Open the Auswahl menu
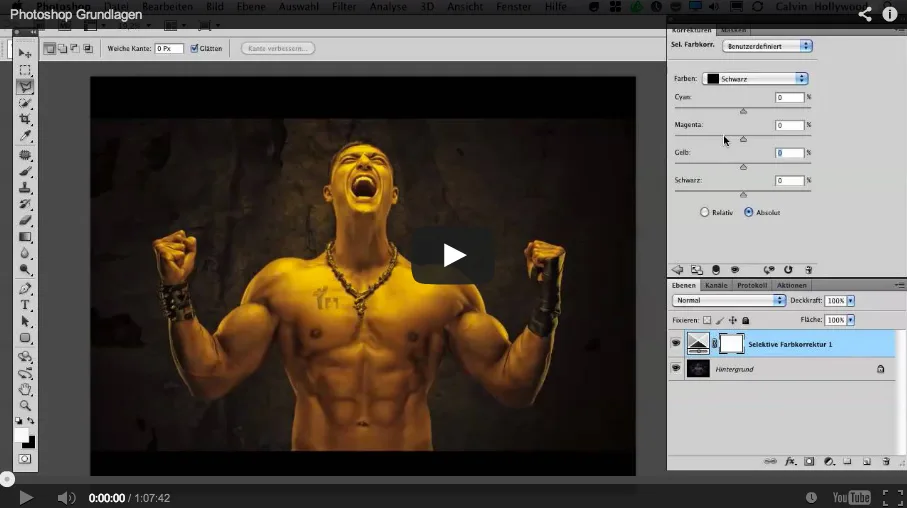This screenshot has height=508, width=907. click(x=298, y=7)
